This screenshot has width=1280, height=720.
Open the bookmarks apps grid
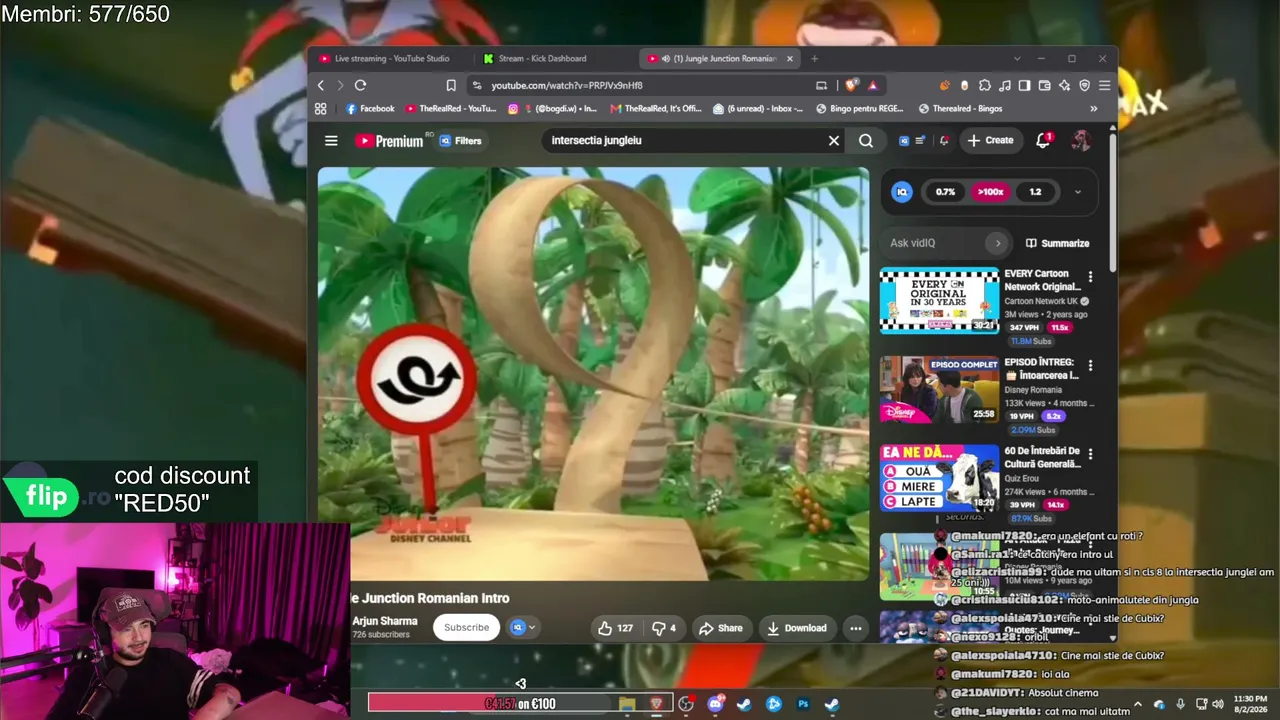(321, 109)
